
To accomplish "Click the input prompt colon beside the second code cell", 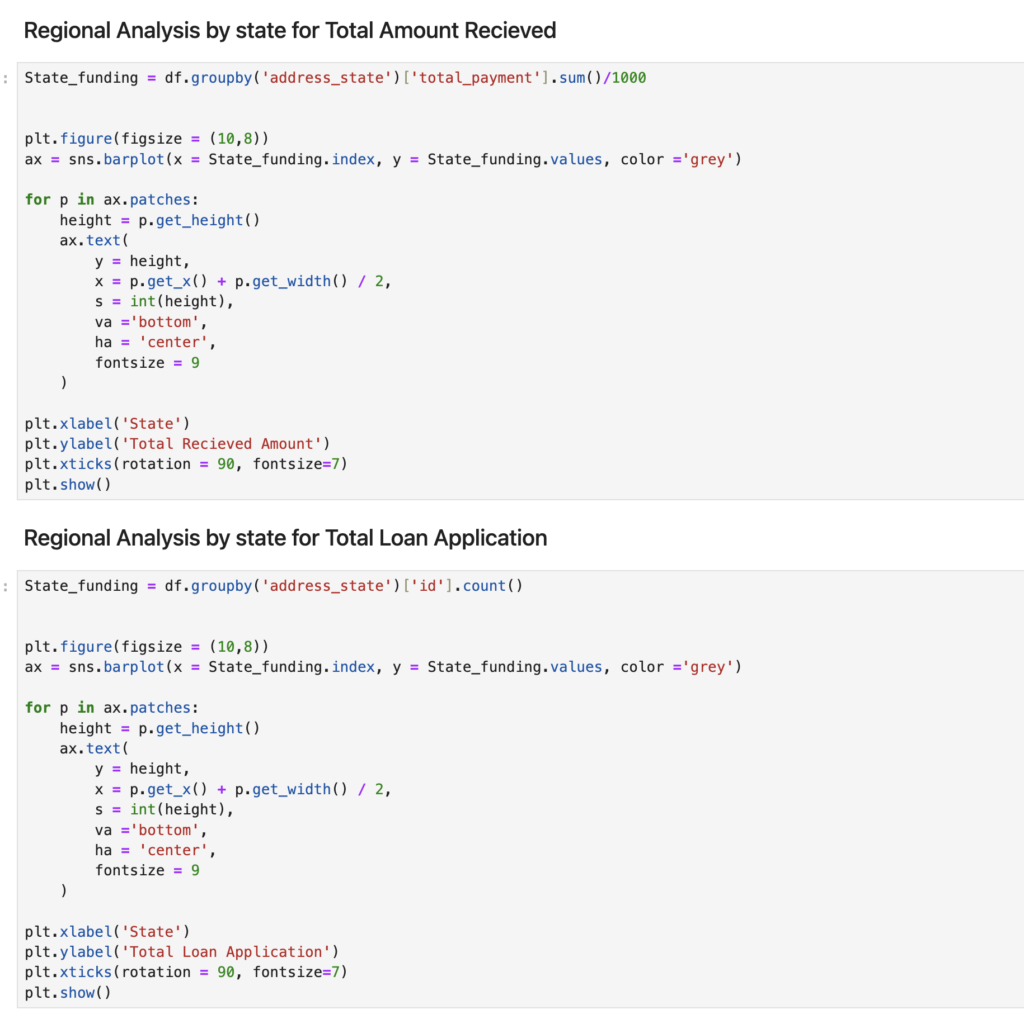I will [6, 586].
